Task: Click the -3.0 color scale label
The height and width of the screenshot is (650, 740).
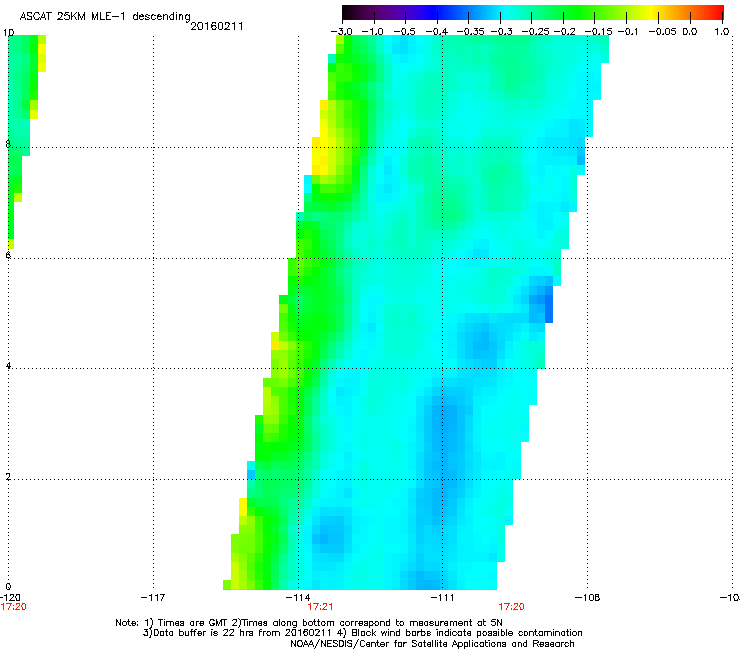Action: click(x=342, y=31)
